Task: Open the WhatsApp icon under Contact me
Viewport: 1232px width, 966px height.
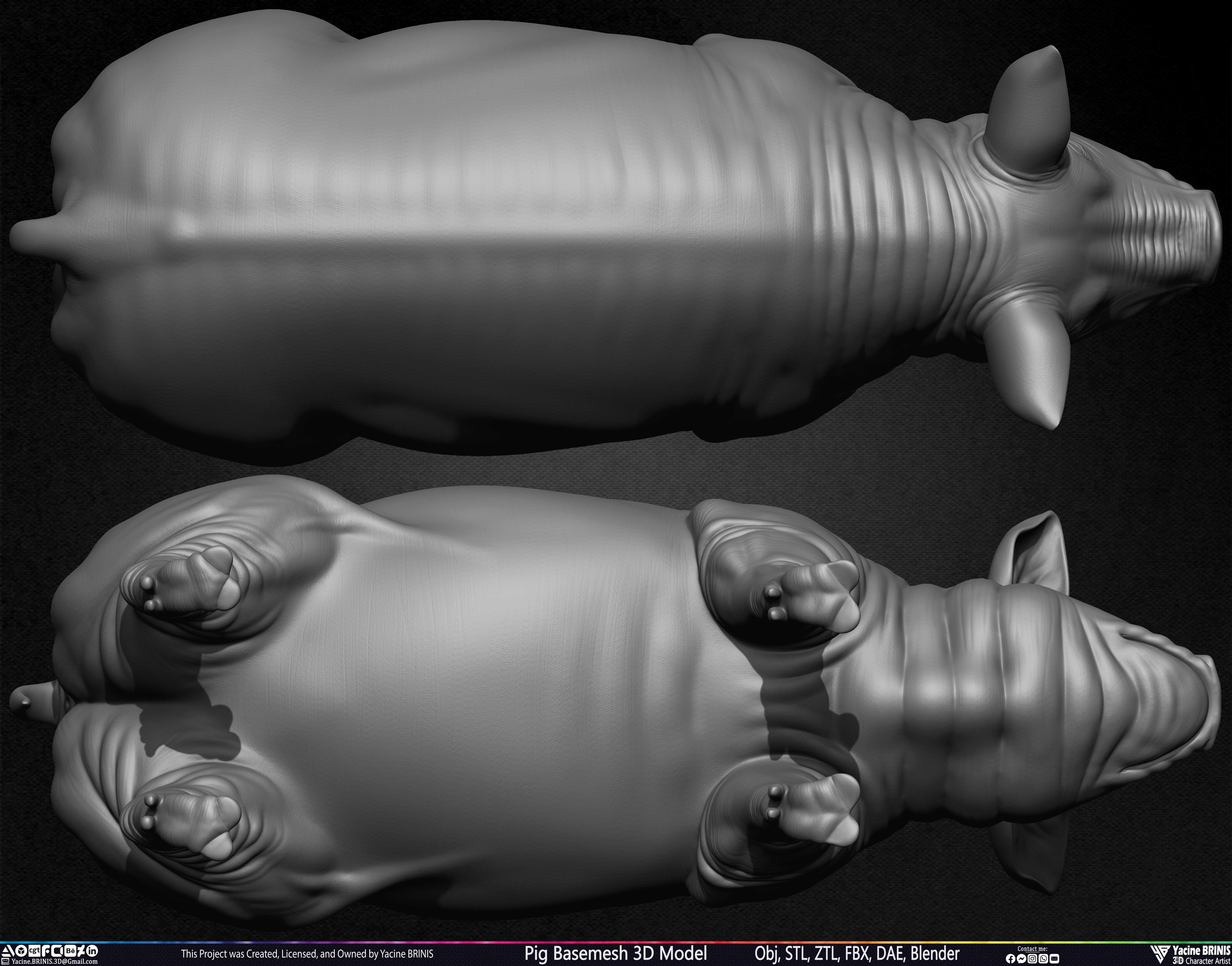Action: point(1043,959)
